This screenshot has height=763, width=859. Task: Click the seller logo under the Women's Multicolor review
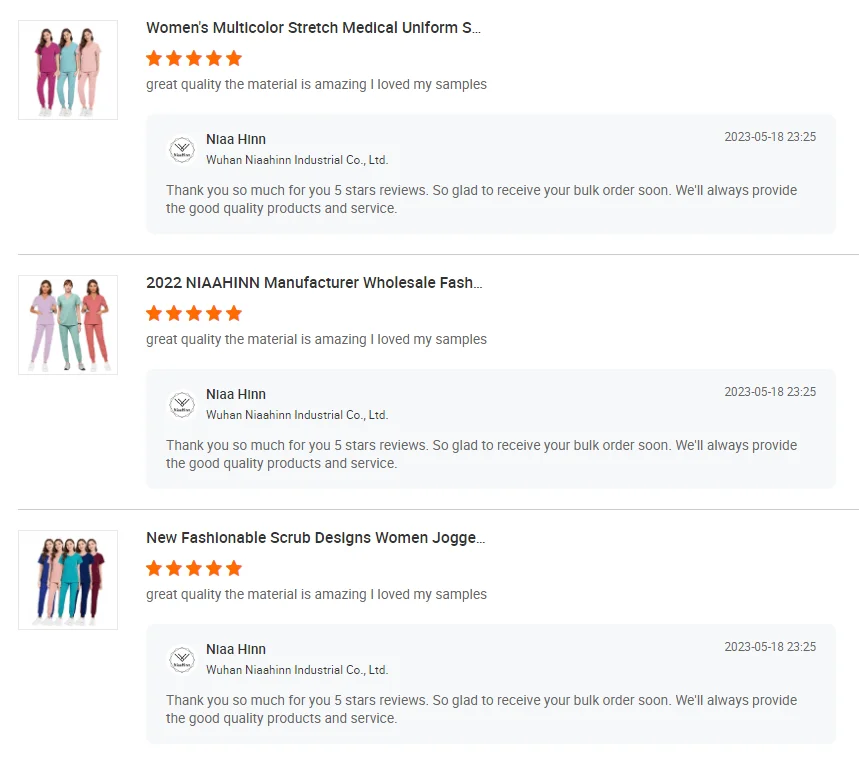[181, 149]
